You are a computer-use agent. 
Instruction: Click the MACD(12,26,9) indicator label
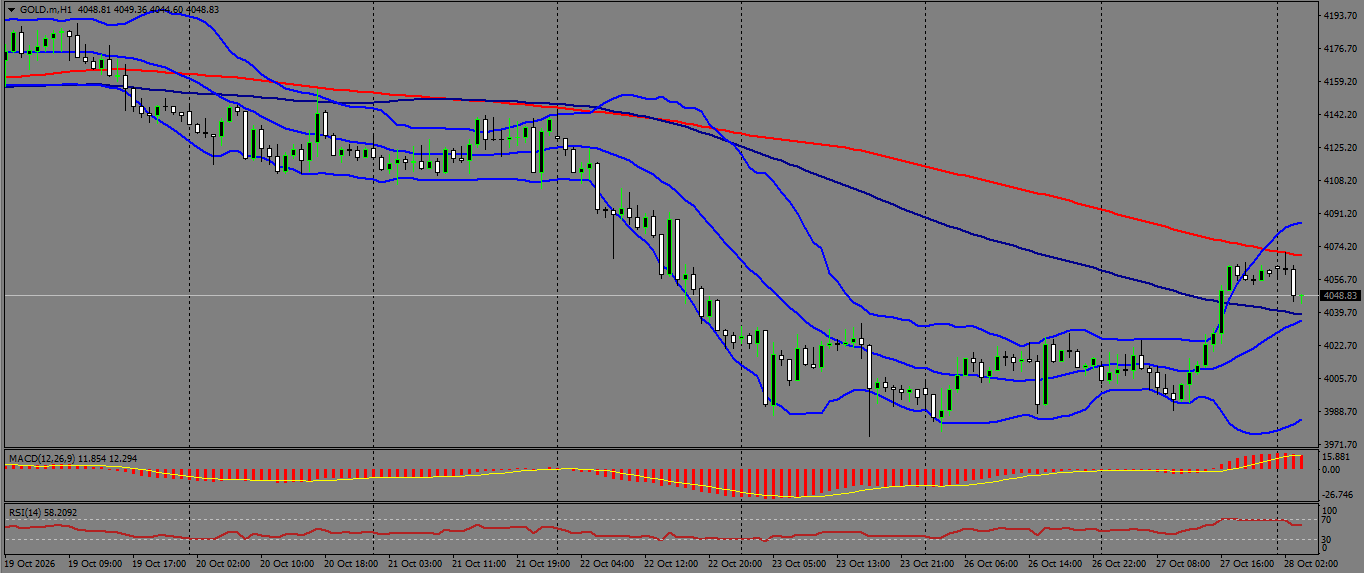(x=41, y=458)
